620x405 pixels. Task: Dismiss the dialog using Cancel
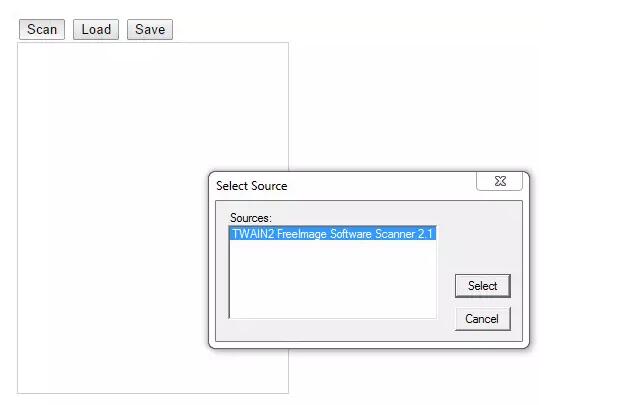pos(483,319)
